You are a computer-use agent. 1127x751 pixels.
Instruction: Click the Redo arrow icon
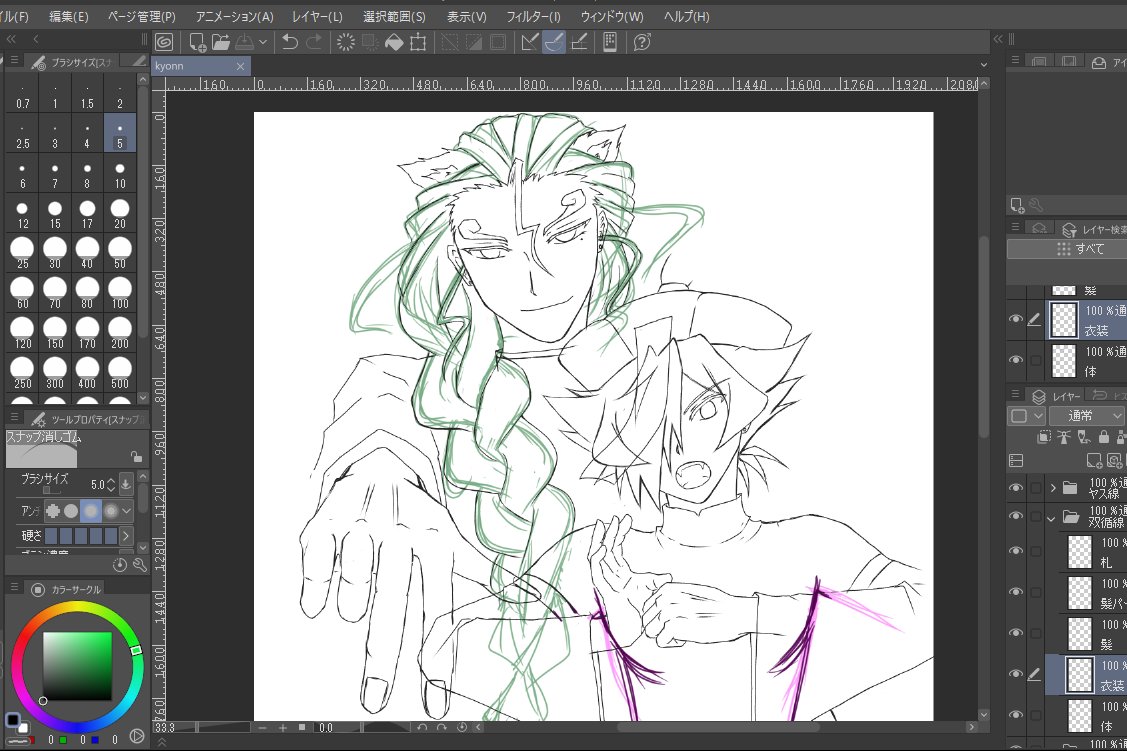314,42
